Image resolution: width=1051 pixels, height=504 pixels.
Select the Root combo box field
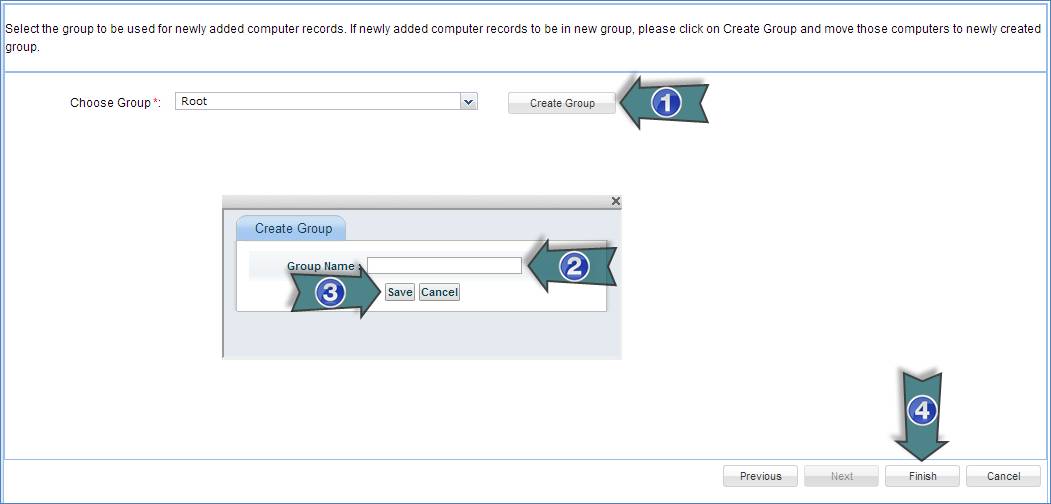point(317,102)
